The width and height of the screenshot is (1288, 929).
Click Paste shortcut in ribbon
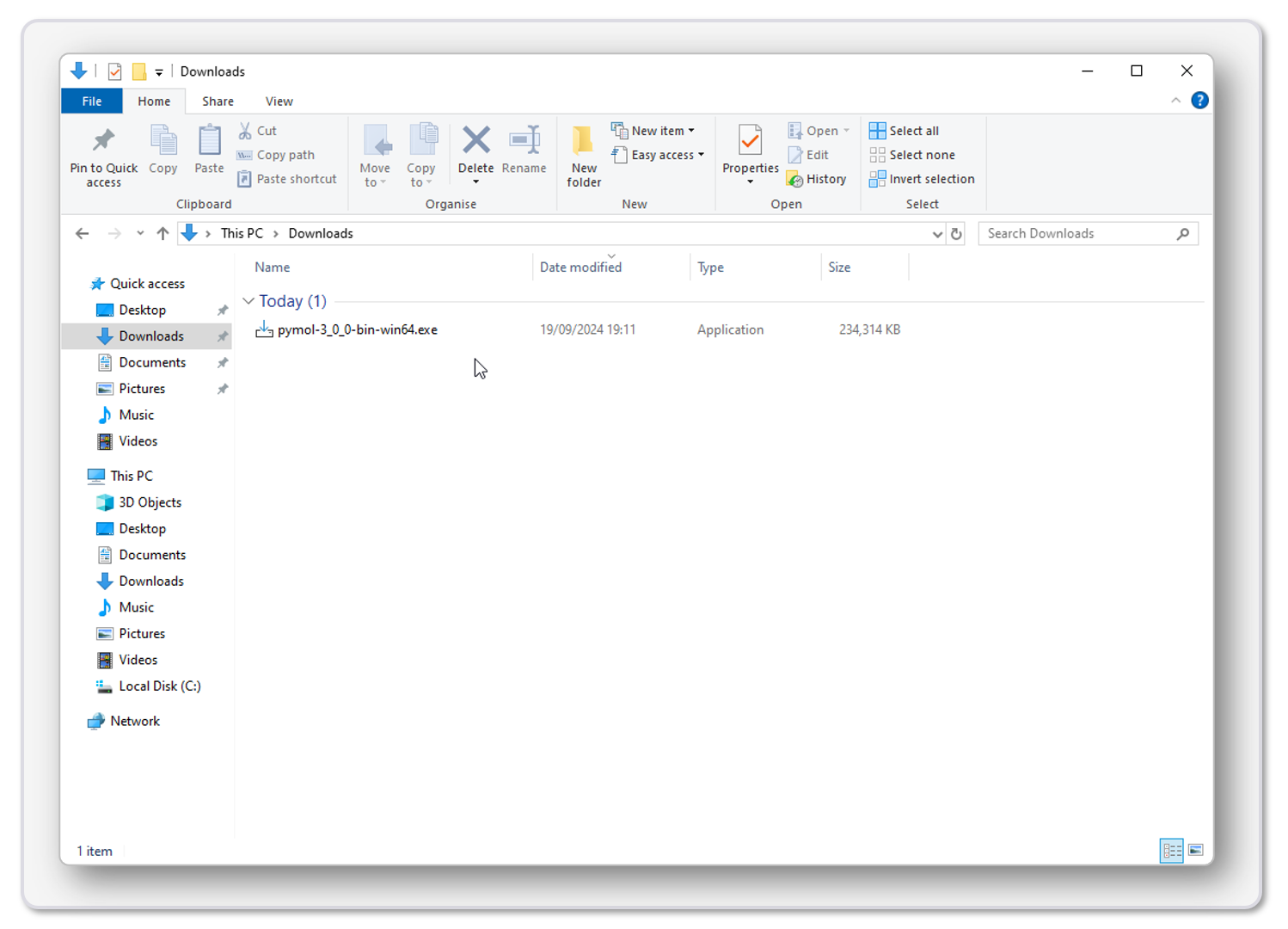pos(287,179)
